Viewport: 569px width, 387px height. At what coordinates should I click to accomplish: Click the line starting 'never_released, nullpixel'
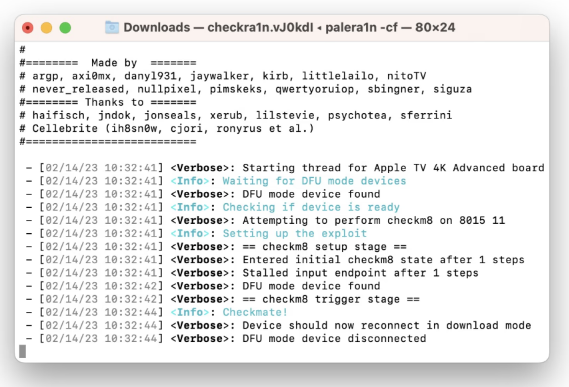tap(246, 89)
